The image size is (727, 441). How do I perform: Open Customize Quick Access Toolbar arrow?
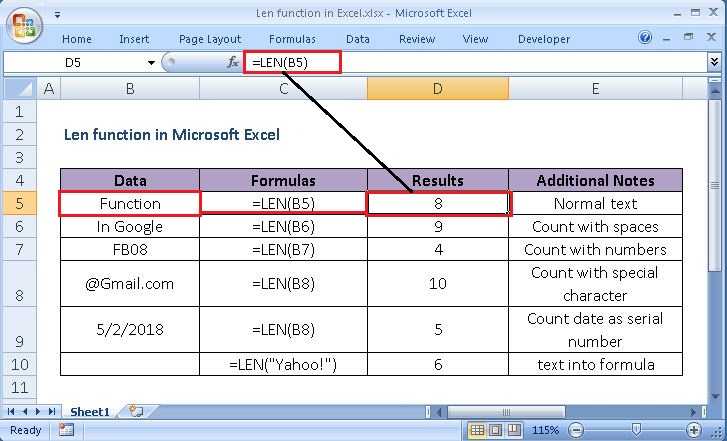point(57,15)
